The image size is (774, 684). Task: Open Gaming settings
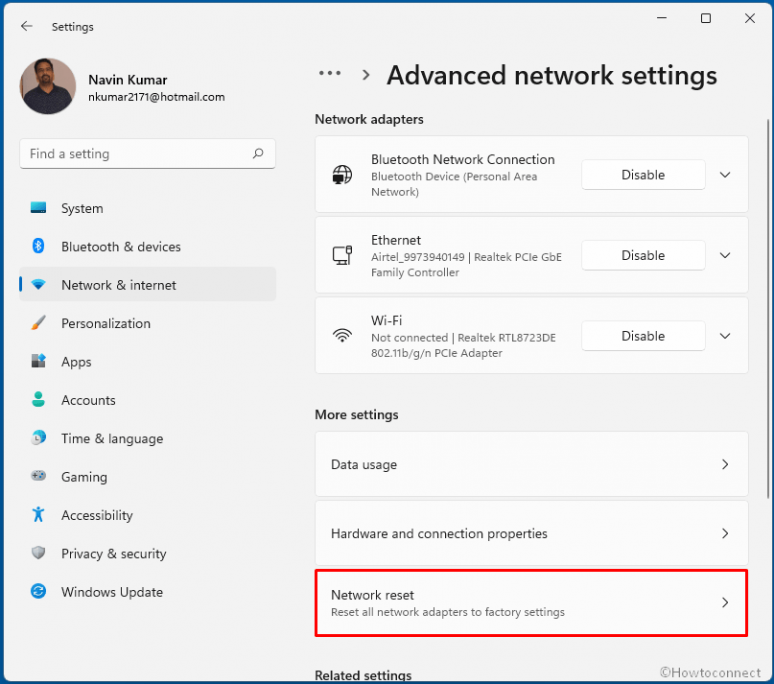147,477
